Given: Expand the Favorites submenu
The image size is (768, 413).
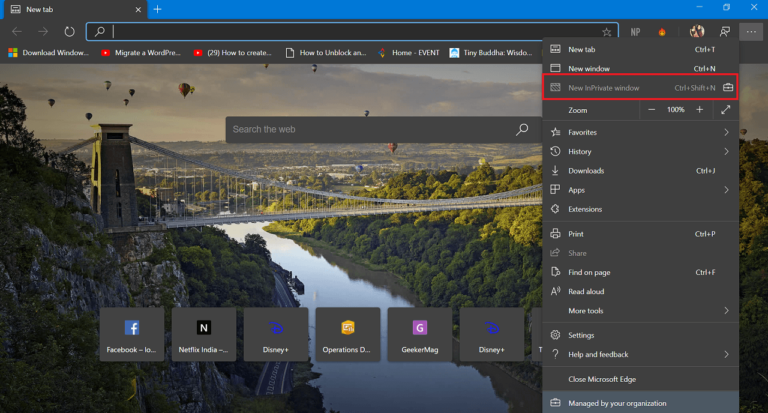Looking at the screenshot, I should [640, 132].
